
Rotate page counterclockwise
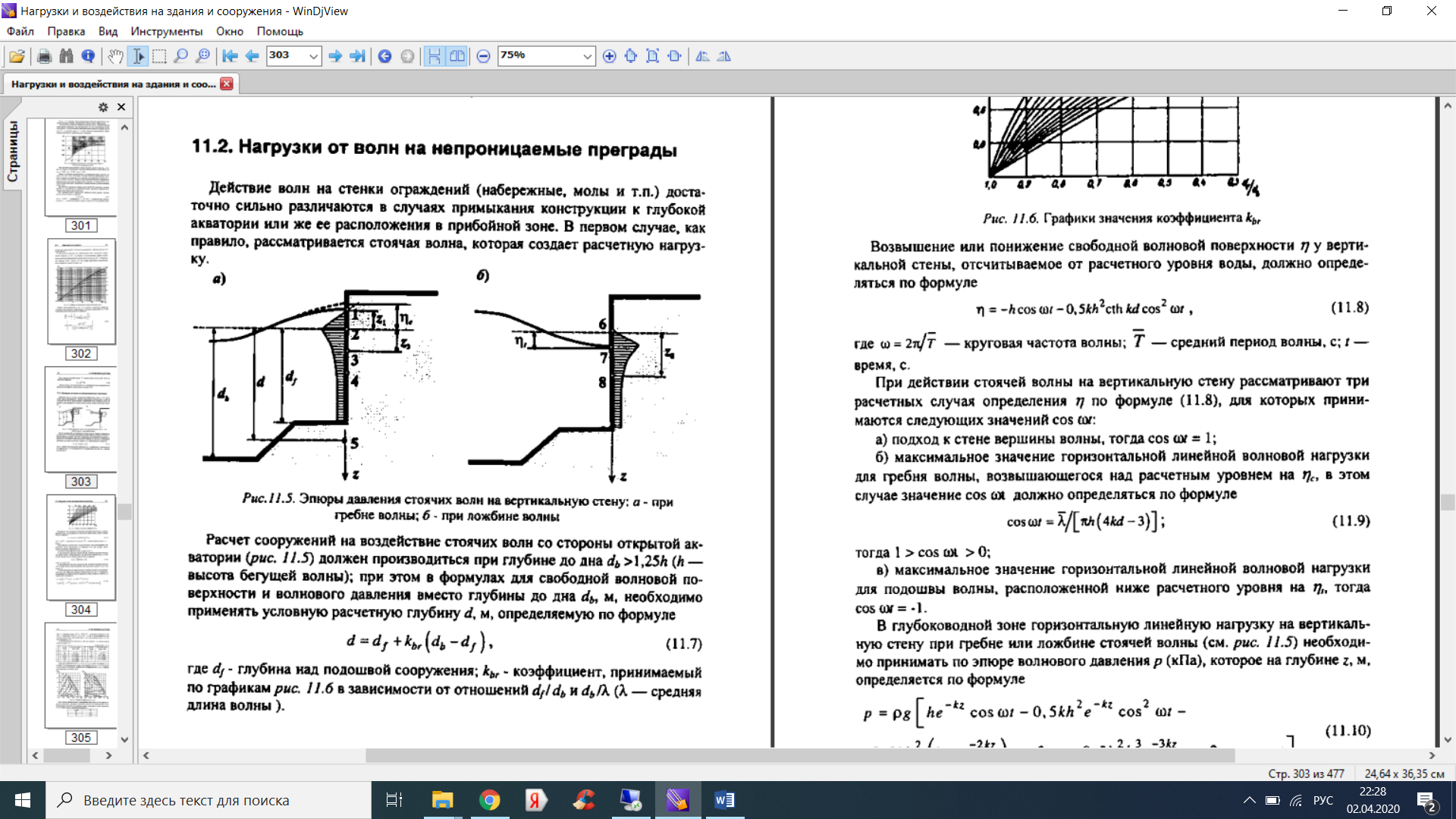702,56
